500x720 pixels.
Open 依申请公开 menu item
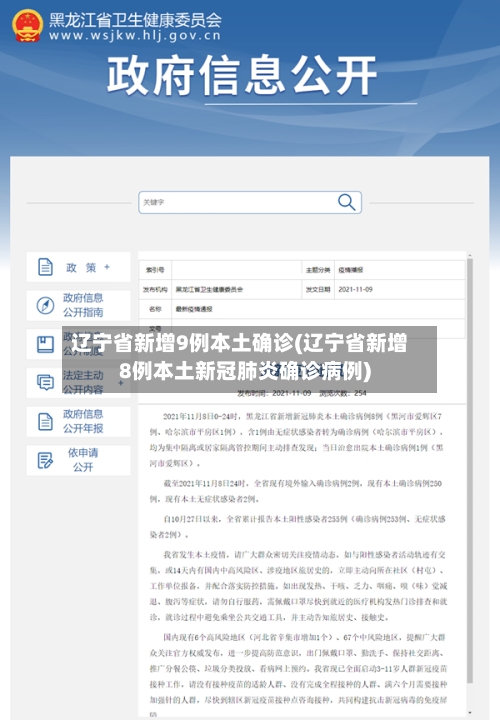coord(79,460)
